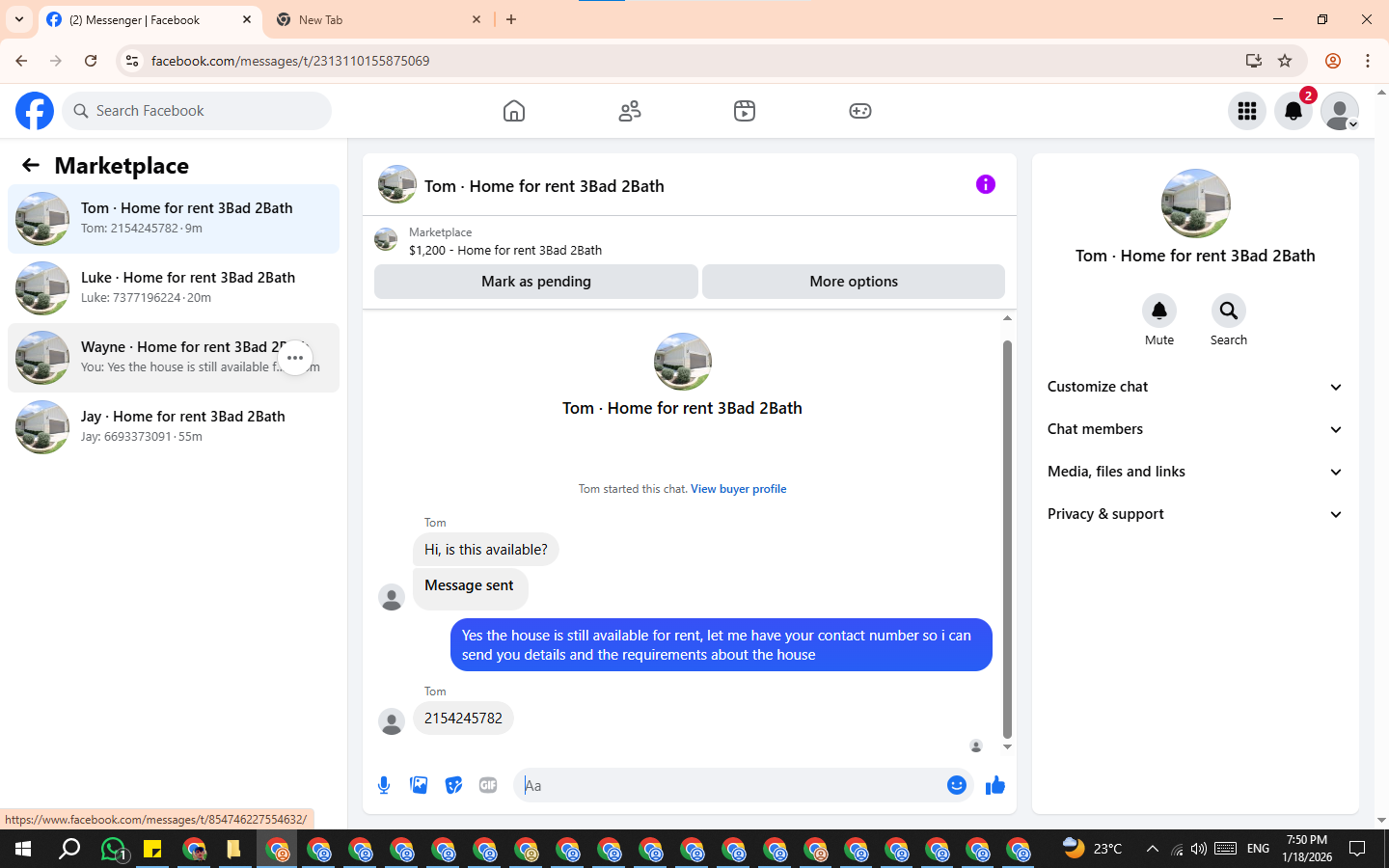This screenshot has width=1389, height=868.
Task: Switch to the Messenger | Facebook tab
Action: point(150,19)
